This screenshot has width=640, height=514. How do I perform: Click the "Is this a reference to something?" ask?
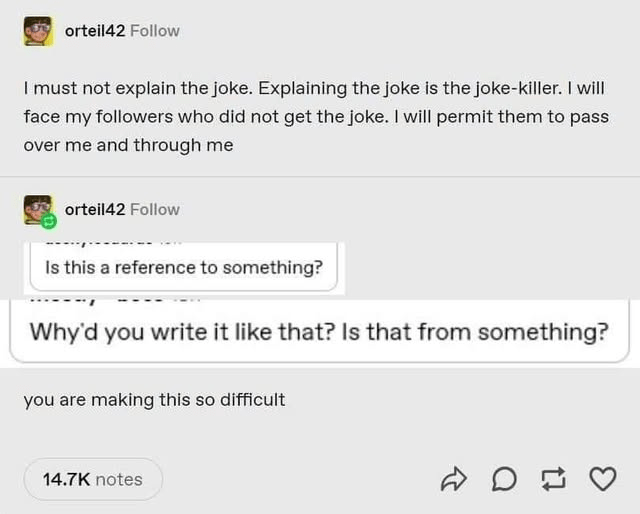tap(185, 268)
